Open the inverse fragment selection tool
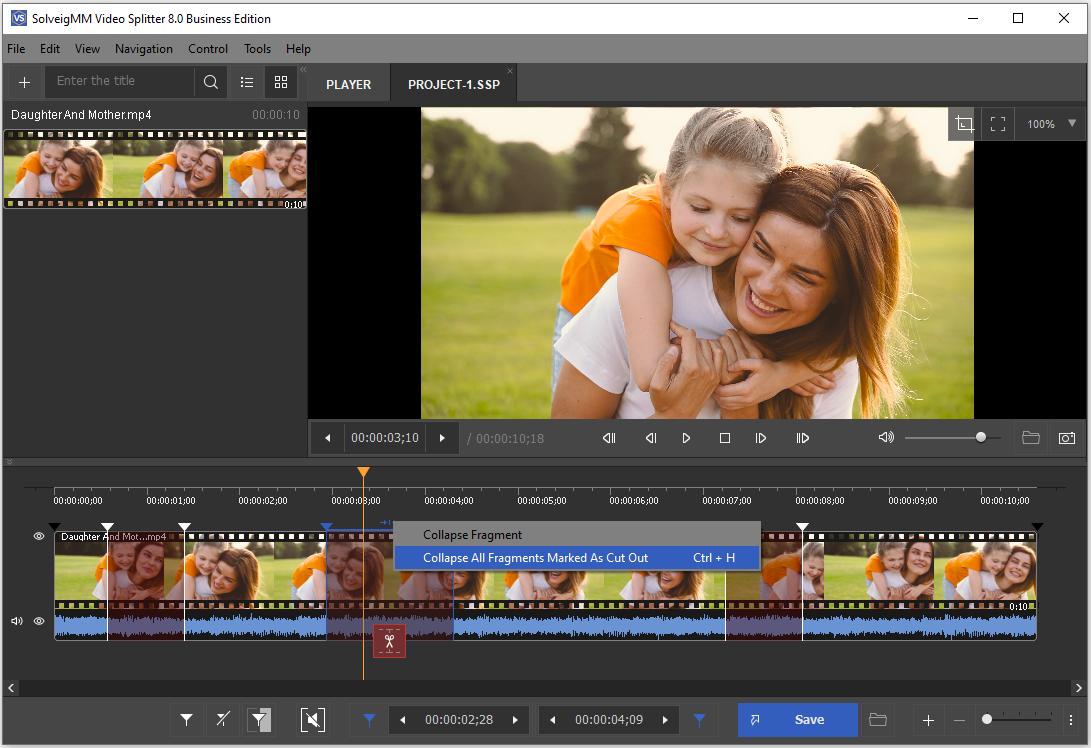 (259, 719)
